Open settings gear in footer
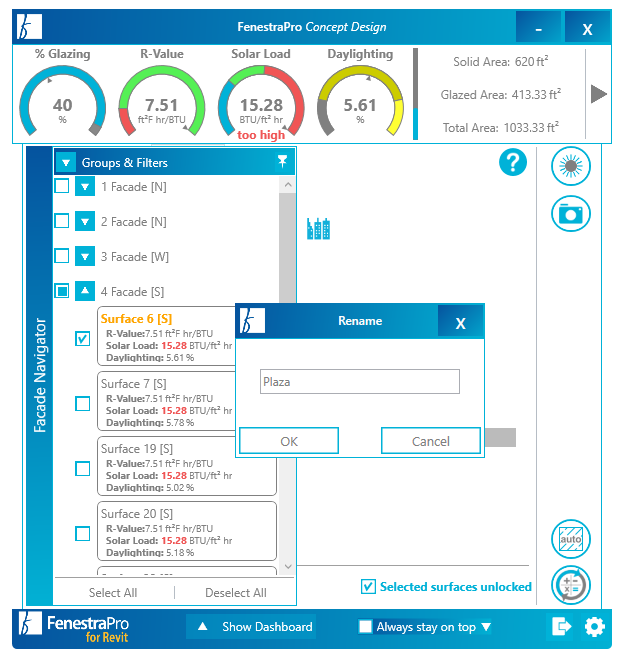619x655 pixels. pyautogui.click(x=594, y=627)
